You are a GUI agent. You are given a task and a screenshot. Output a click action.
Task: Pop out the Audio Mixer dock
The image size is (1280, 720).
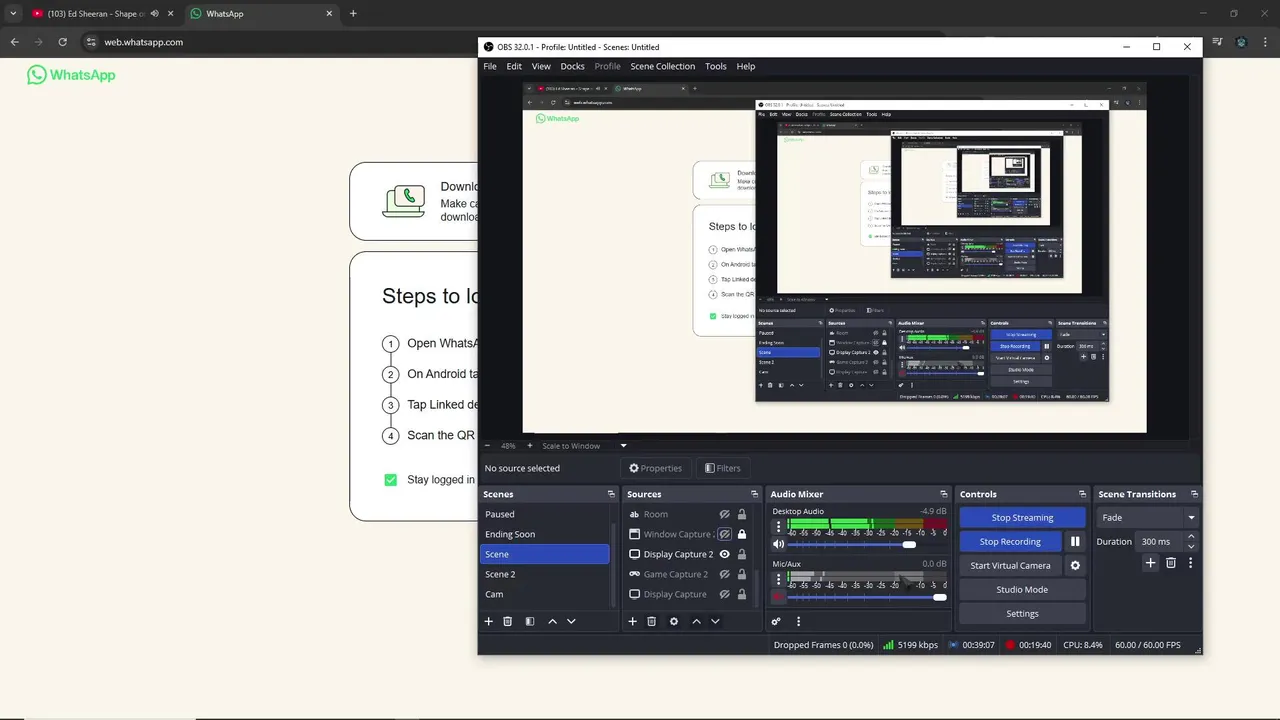[943, 494]
